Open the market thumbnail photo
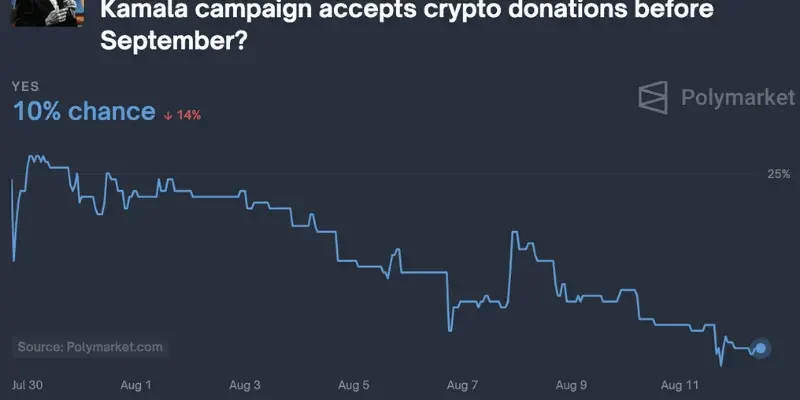Viewport: 800px width, 400px height. [x=46, y=10]
